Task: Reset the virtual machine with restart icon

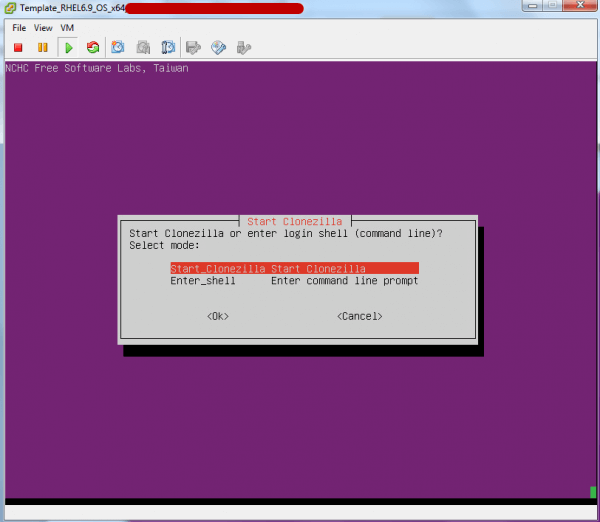Action: pyautogui.click(x=93, y=47)
